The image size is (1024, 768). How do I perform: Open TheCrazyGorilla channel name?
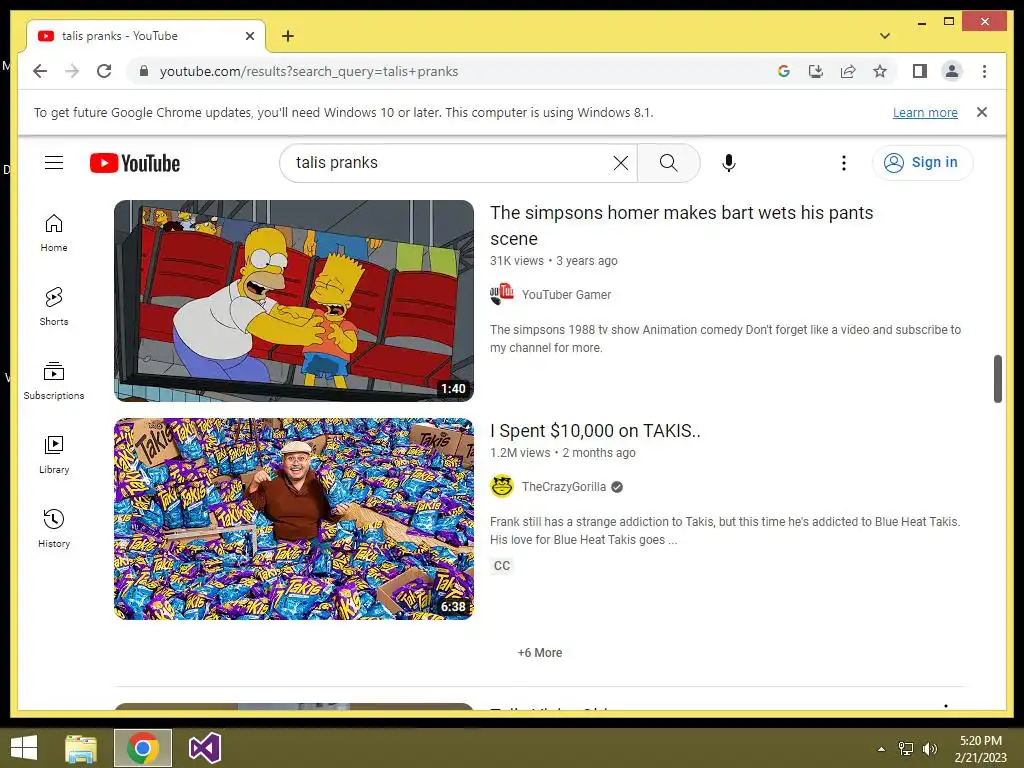(x=564, y=487)
